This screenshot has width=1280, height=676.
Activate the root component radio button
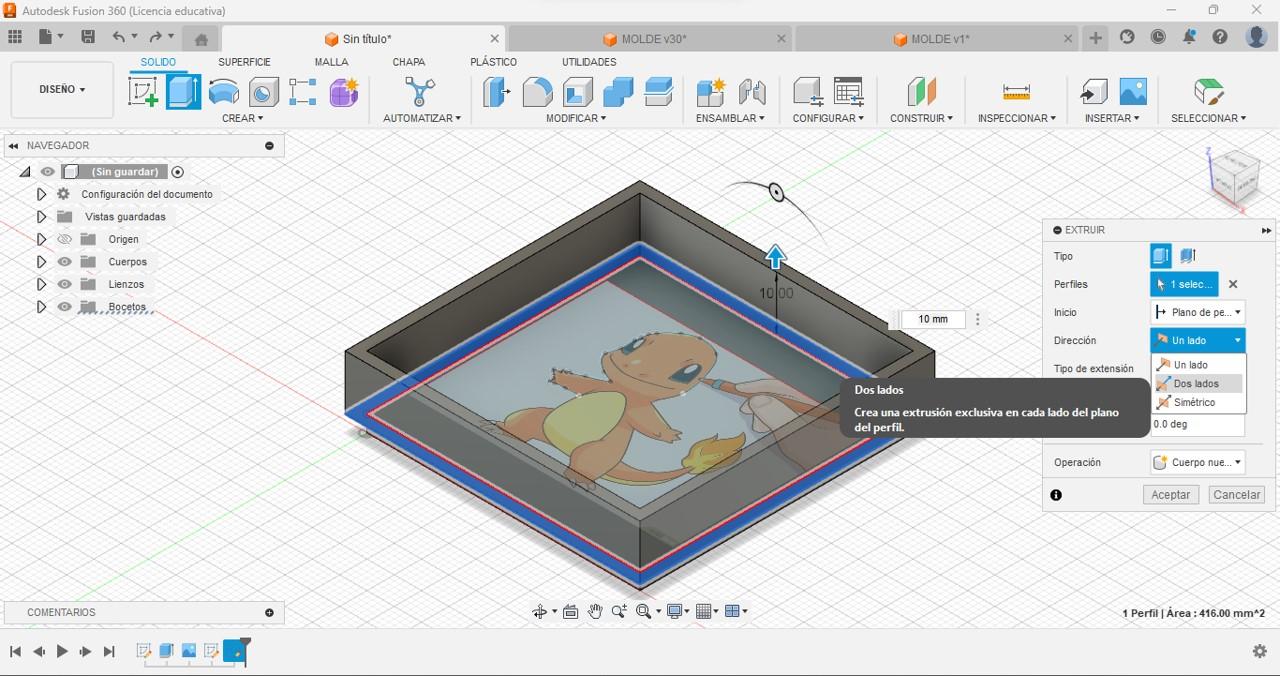pyautogui.click(x=178, y=172)
